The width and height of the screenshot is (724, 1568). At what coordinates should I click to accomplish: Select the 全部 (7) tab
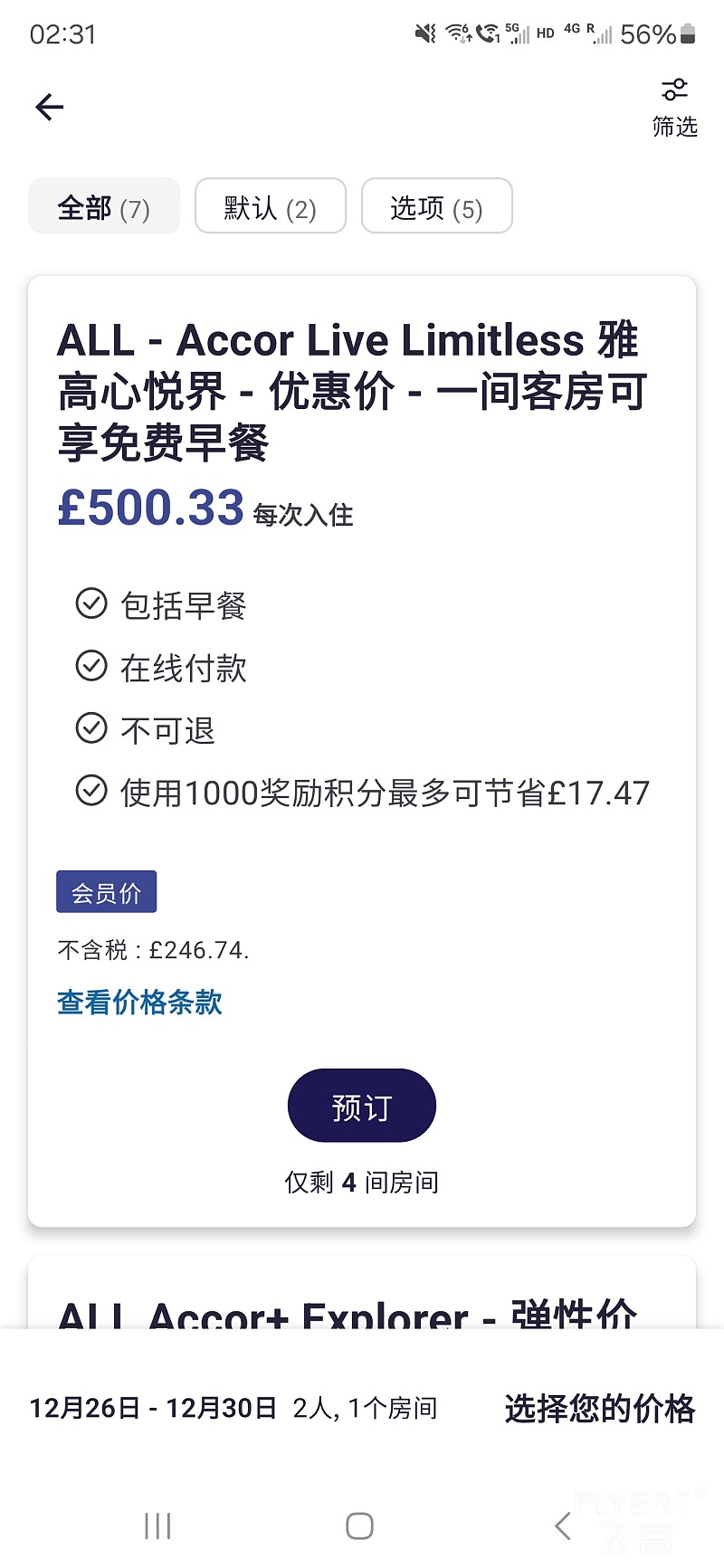[x=104, y=207]
